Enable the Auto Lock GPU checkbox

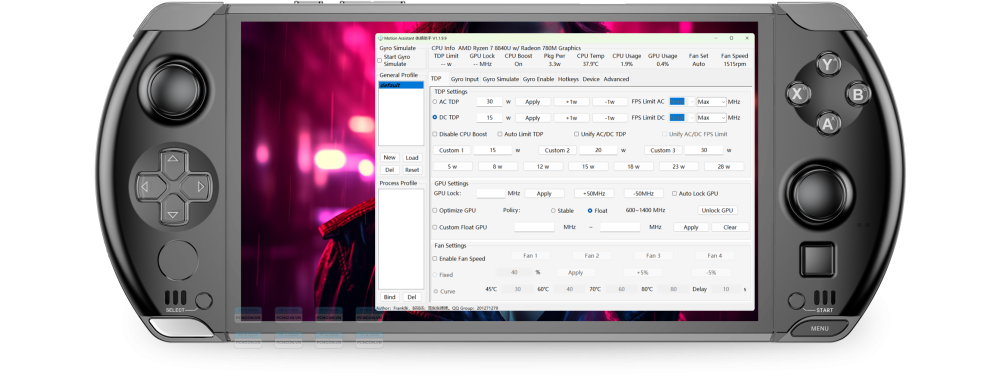click(x=674, y=193)
